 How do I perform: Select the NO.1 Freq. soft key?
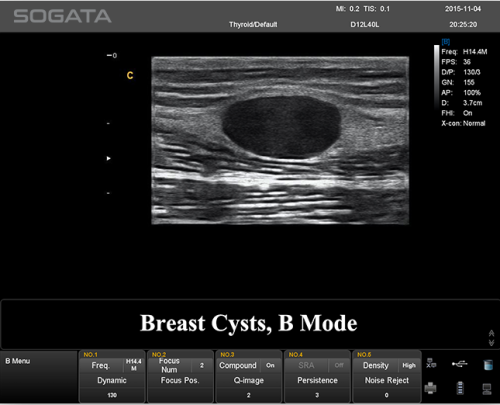point(100,365)
